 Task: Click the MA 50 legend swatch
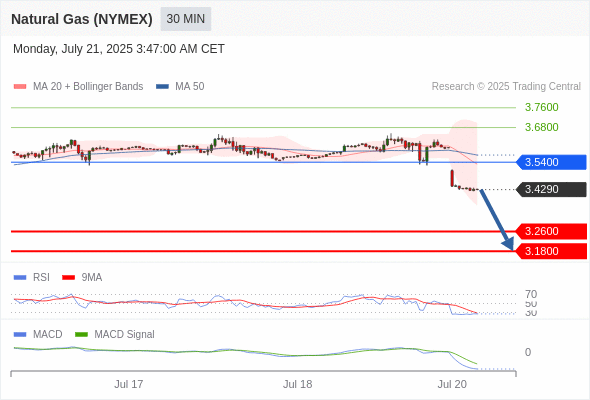click(x=163, y=87)
